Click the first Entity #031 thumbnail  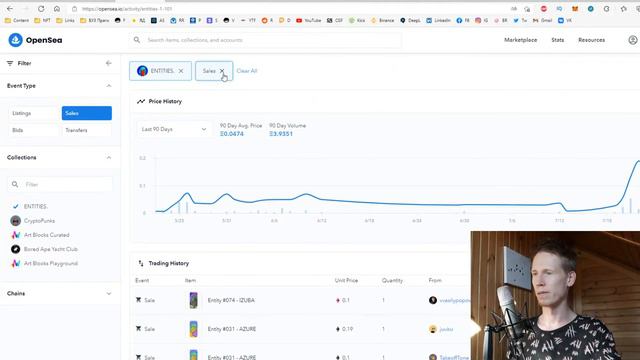[193, 329]
